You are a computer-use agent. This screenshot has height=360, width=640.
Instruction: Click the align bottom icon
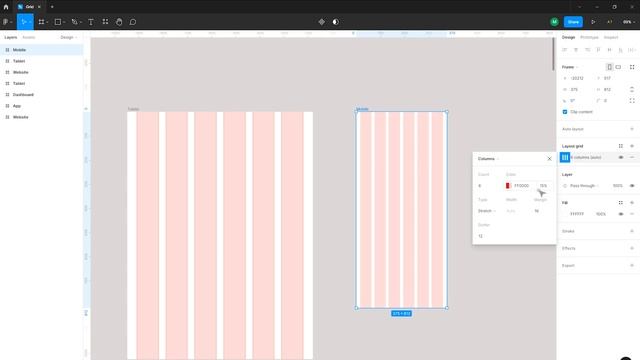(x=620, y=50)
